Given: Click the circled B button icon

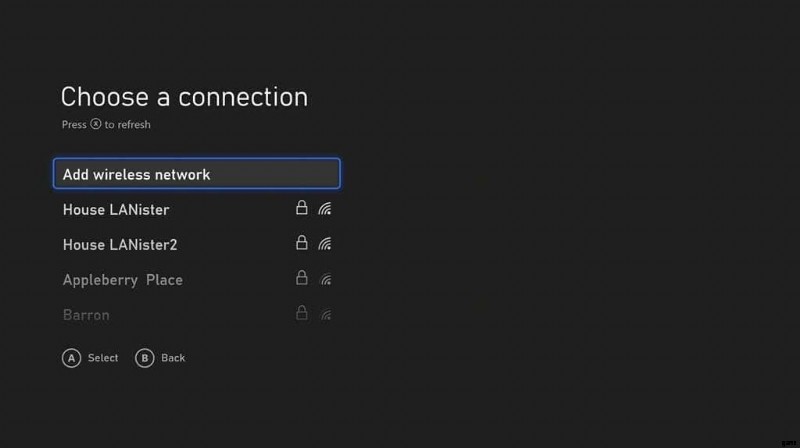Looking at the screenshot, I should 144,358.
